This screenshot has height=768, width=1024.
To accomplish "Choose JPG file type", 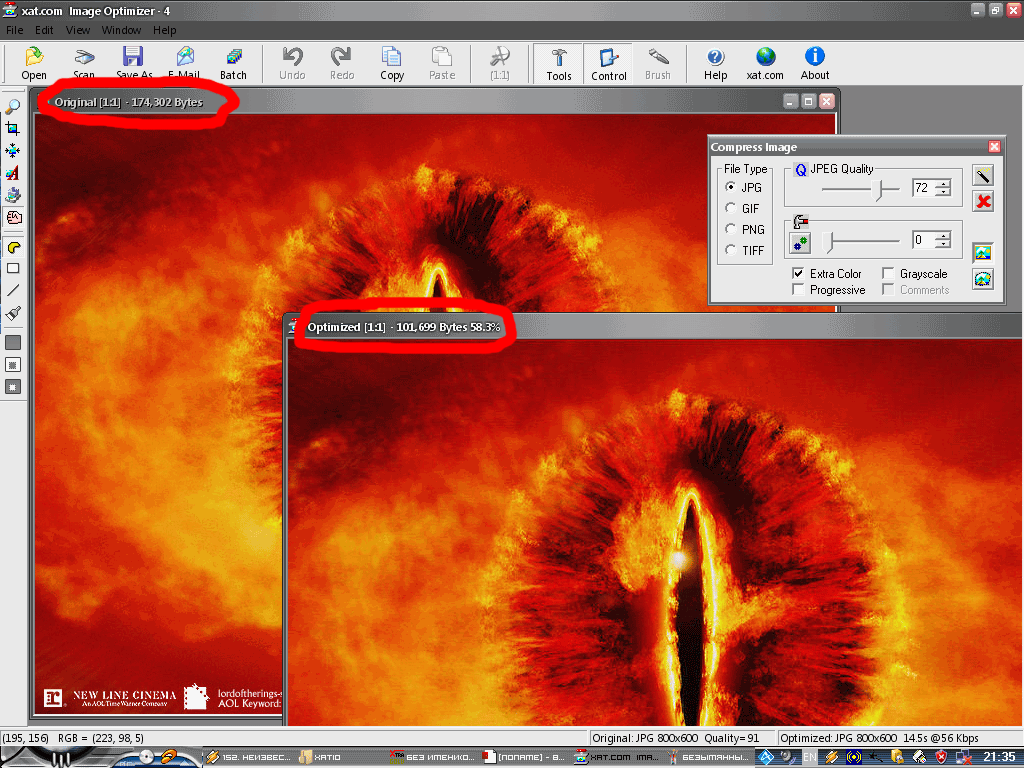I will tap(744, 187).
